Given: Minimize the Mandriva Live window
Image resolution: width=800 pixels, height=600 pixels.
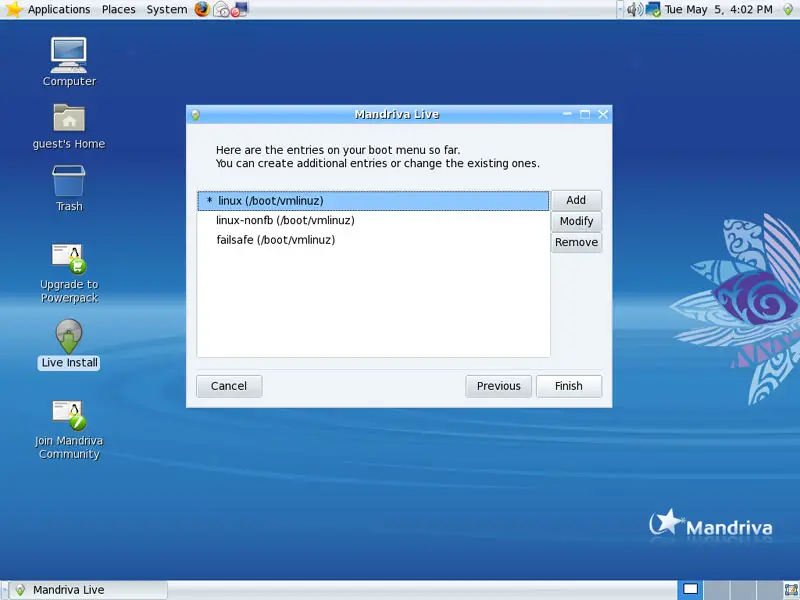Looking at the screenshot, I should click(567, 114).
